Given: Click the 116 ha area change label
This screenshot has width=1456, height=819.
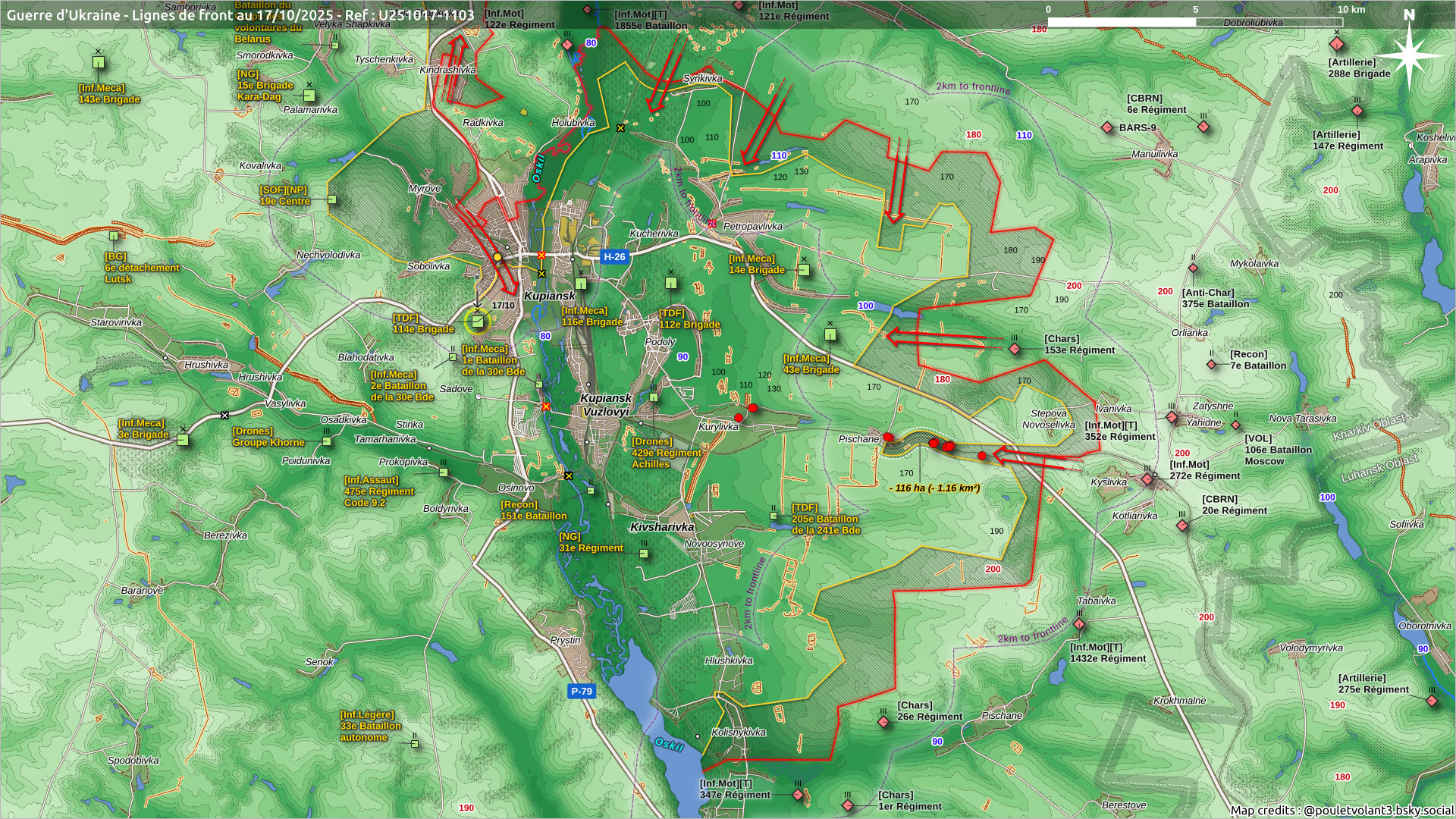Looking at the screenshot, I should (934, 488).
